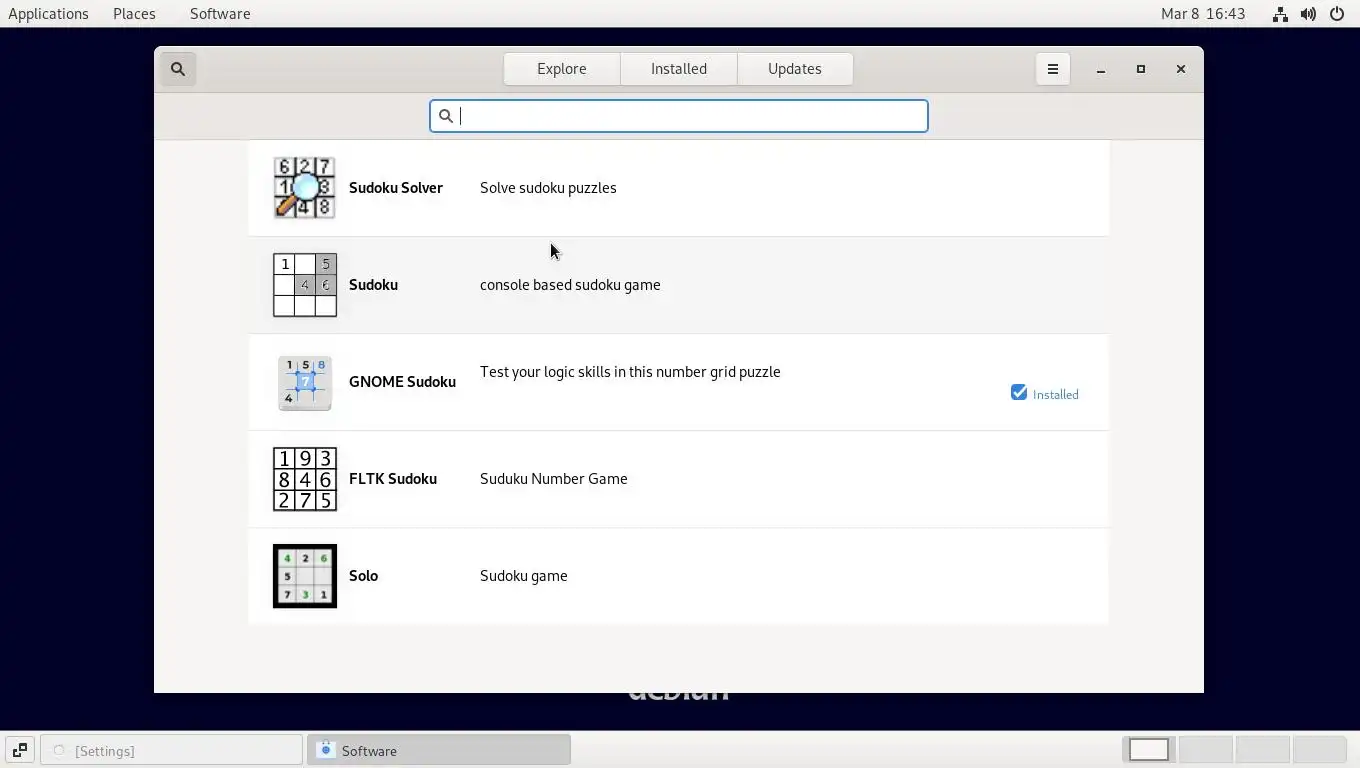Open the Applications menu
The height and width of the screenshot is (768, 1360).
(x=48, y=14)
